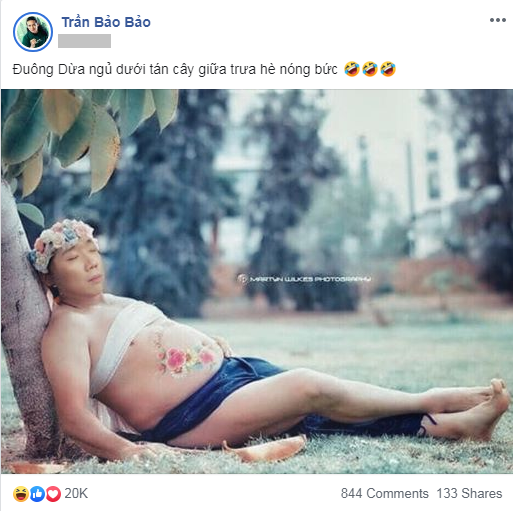Screen dimensions: 513x511
Task: Click the last laughing emoji in the caption
Action: (x=388, y=69)
